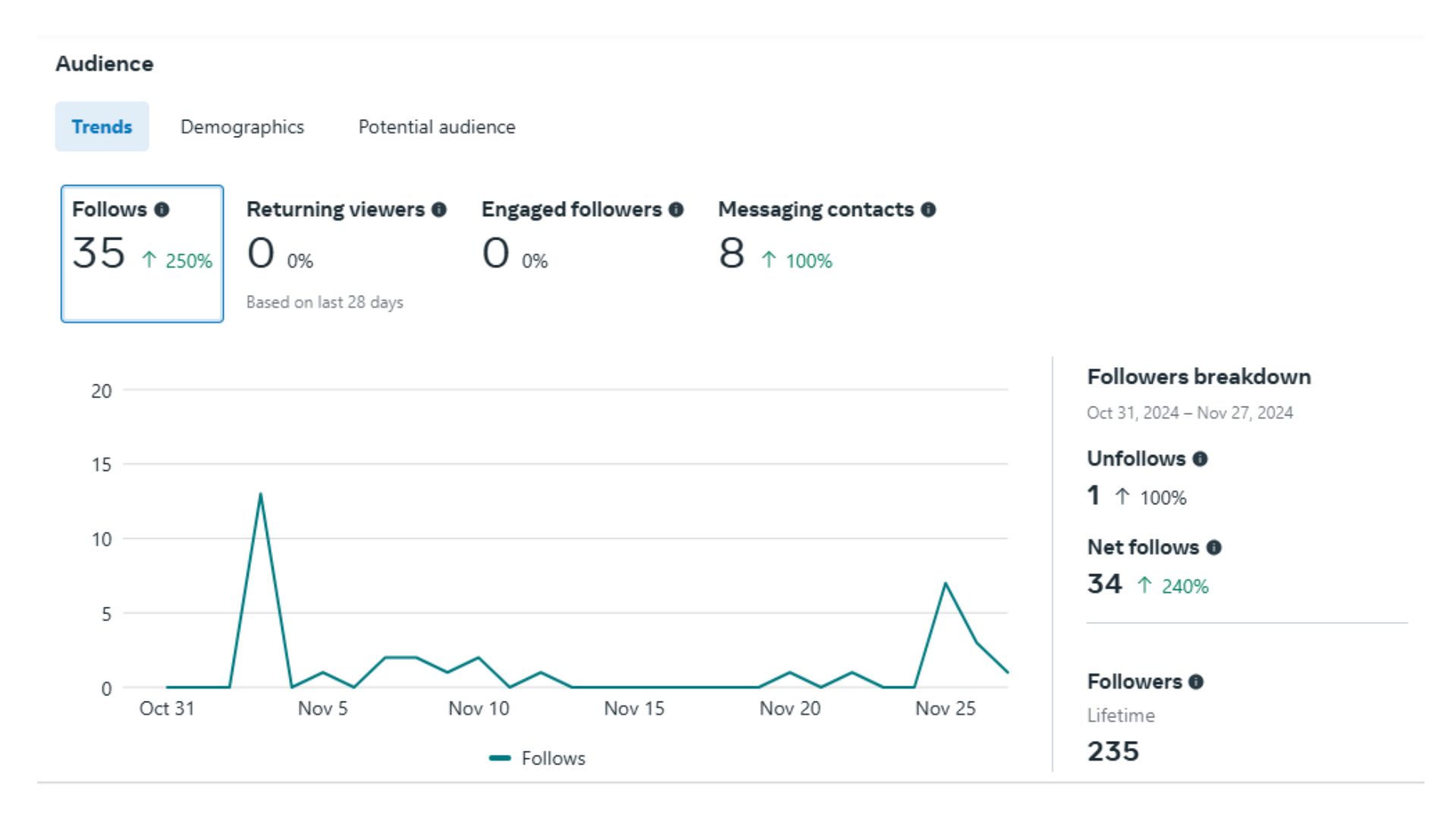Screen dimensions: 1456x819
Task: Open the info icon beside lifetime Followers
Action: pos(1196,682)
